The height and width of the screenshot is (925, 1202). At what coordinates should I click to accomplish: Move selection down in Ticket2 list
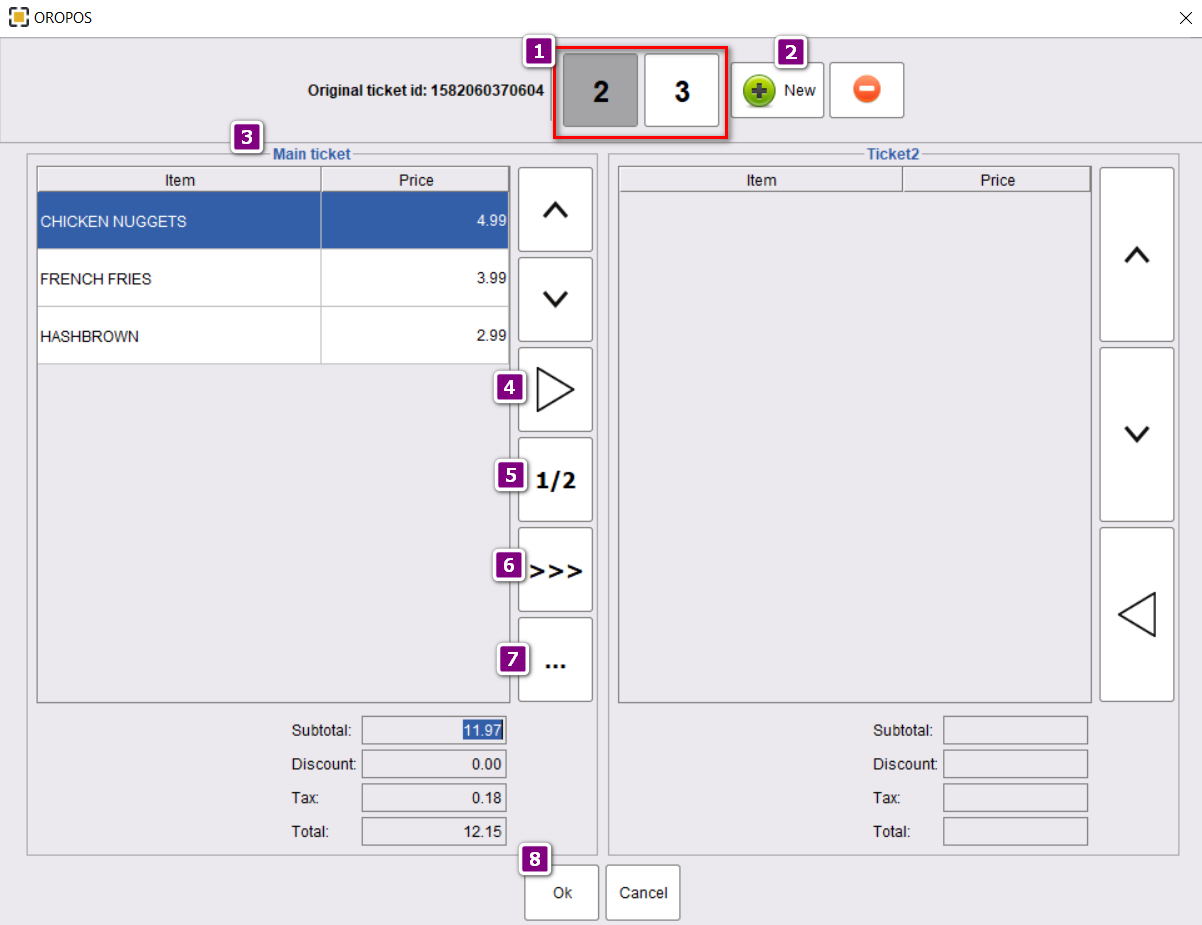pos(1137,434)
